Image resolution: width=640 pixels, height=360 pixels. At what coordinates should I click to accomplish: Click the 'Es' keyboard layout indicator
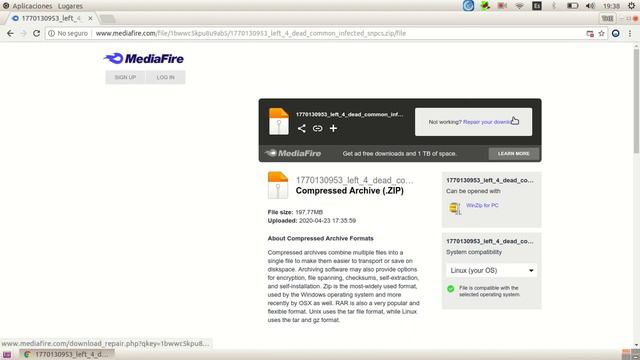537,6
